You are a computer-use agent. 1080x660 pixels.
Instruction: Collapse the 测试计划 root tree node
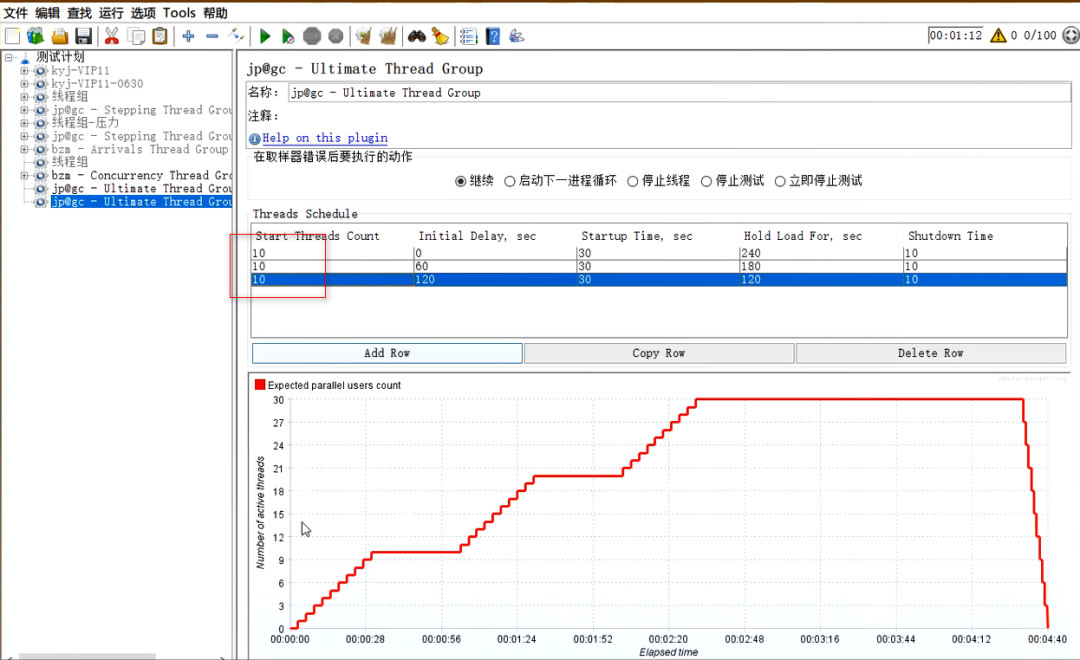click(8, 57)
